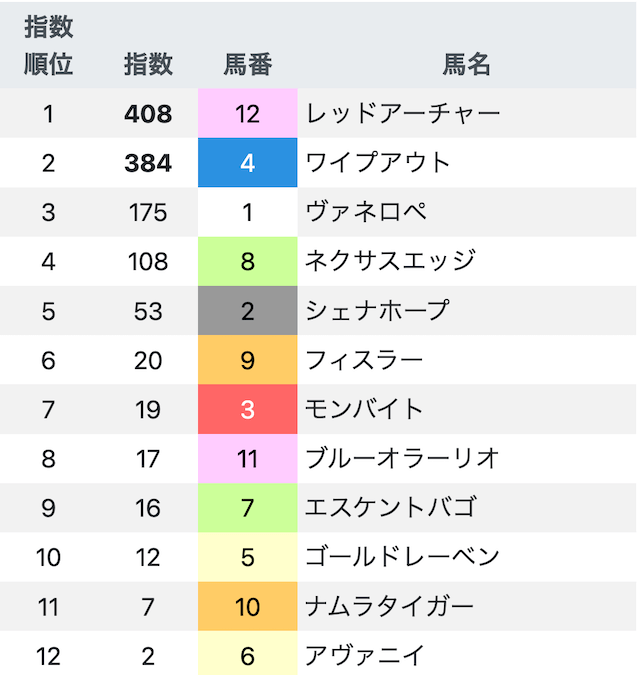Click the pink number 12 cell
This screenshot has height=675, width=640.
247,114
